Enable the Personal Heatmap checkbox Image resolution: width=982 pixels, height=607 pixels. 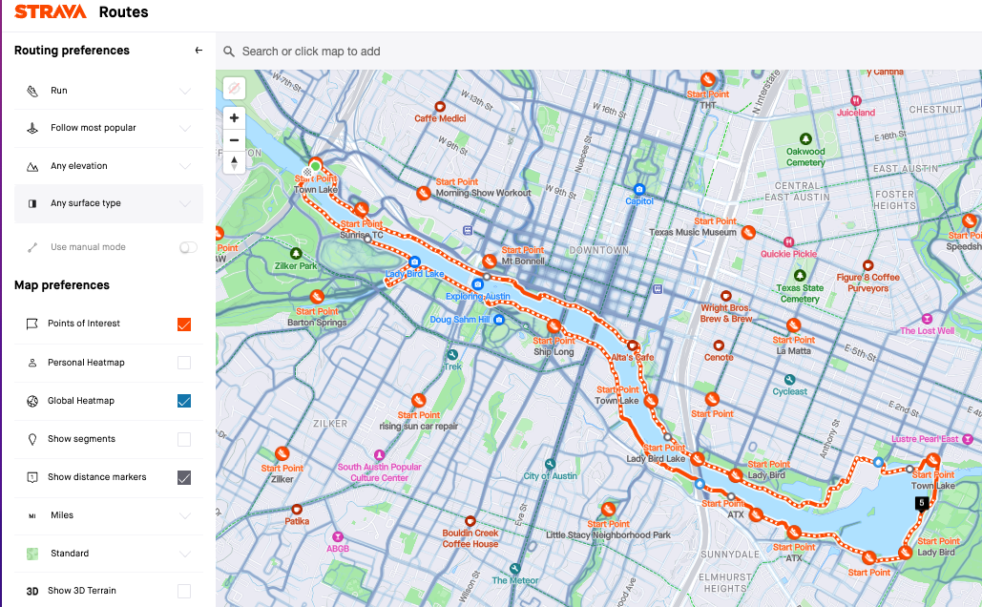pyautogui.click(x=184, y=362)
